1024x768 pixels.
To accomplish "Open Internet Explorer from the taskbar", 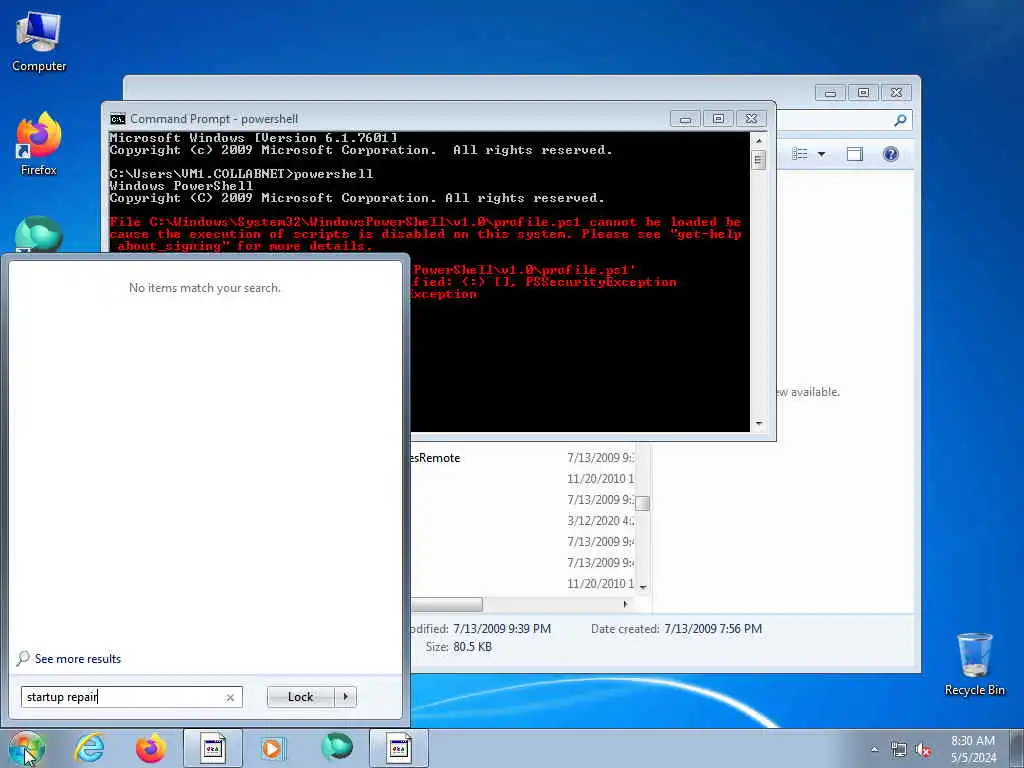I will tap(89, 748).
